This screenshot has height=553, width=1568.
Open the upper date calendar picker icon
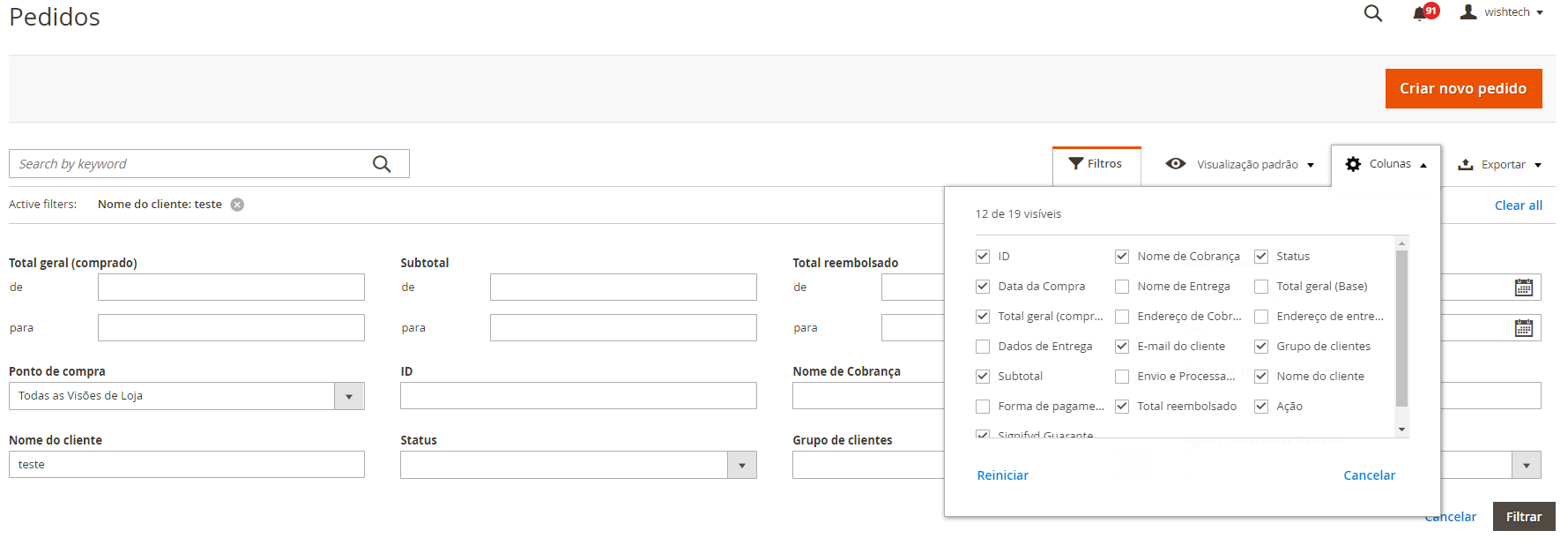(1524, 288)
